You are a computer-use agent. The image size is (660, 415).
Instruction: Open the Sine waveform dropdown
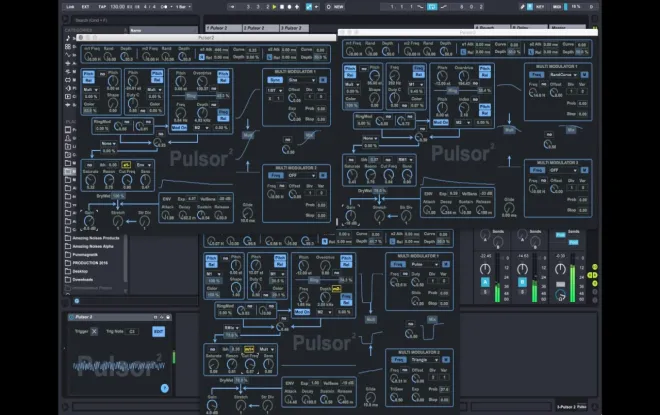(301, 80)
